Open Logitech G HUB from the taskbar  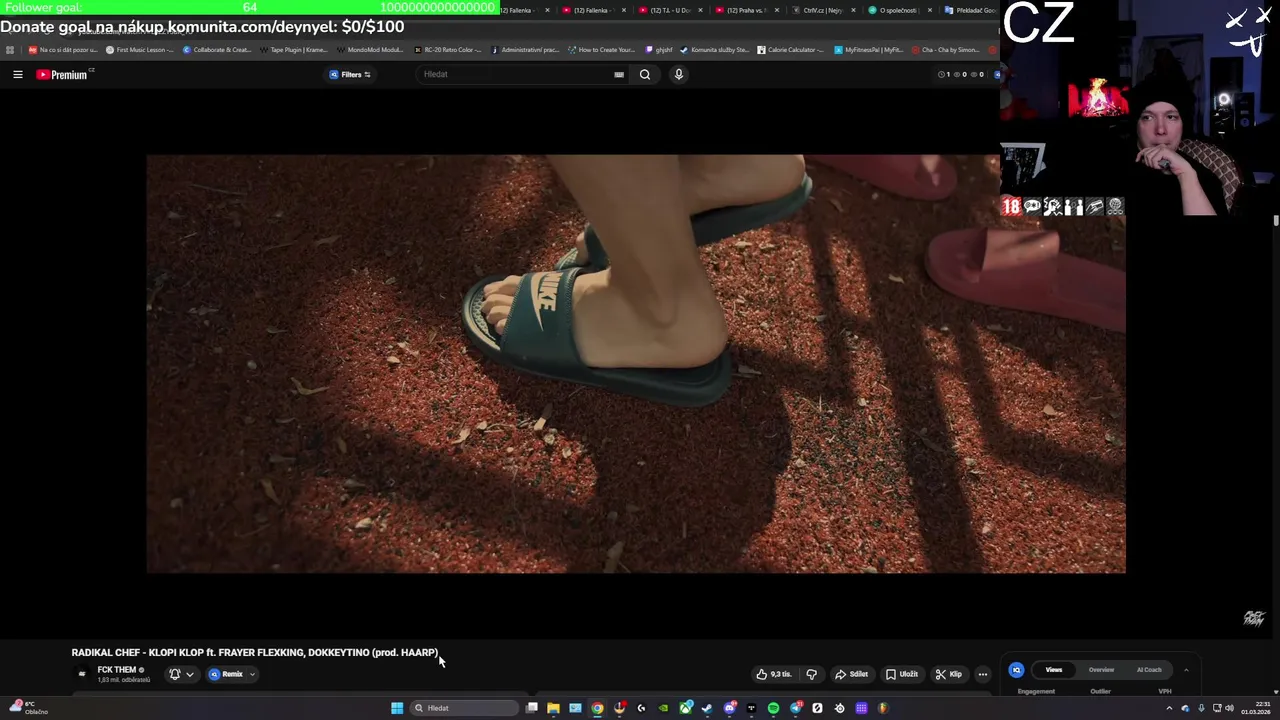[x=641, y=708]
